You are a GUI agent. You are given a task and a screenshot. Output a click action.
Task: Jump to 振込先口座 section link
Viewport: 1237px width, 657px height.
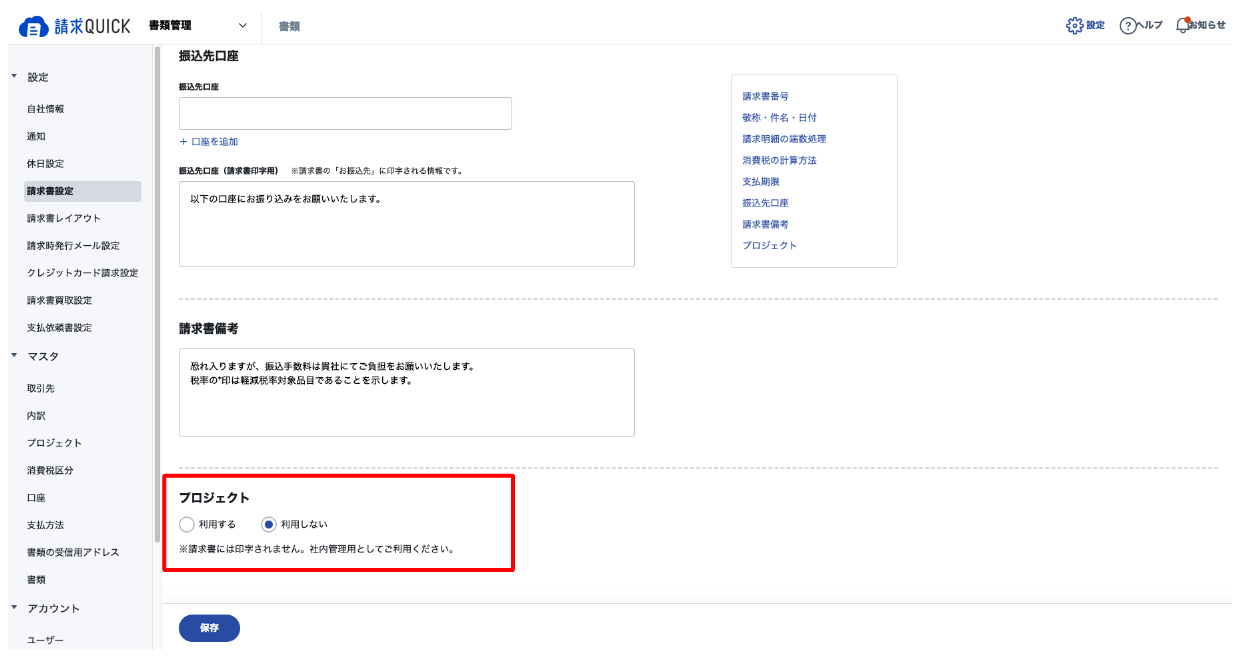(765, 203)
